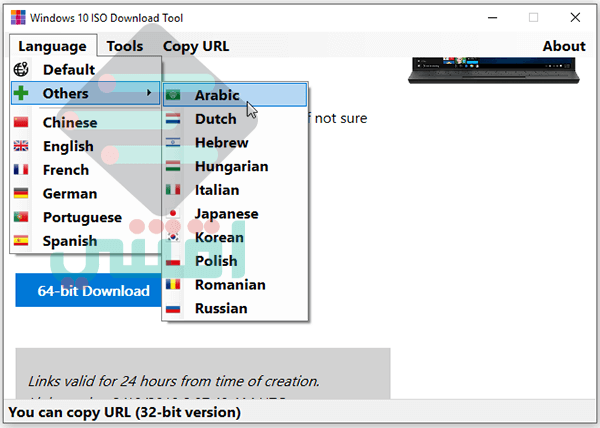Click the green plus icon beside Others

(x=21, y=93)
